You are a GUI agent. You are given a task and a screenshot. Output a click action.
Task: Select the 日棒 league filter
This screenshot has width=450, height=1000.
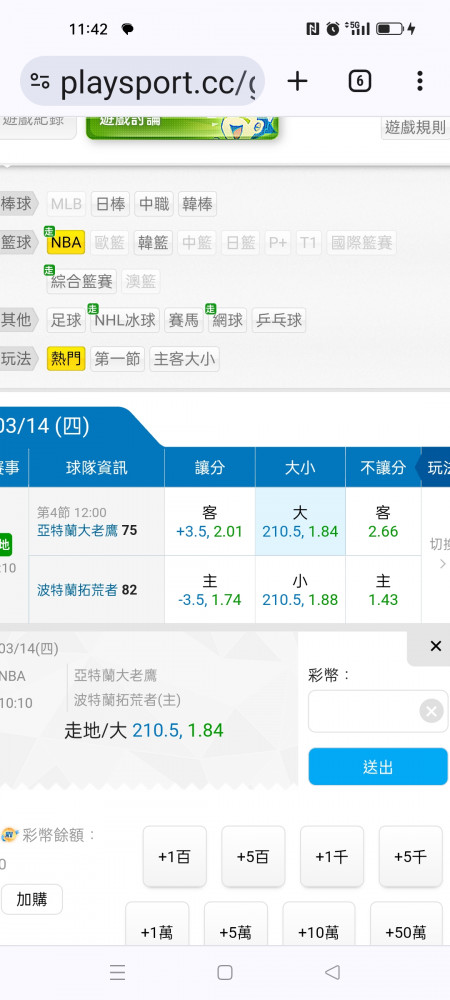click(x=110, y=204)
